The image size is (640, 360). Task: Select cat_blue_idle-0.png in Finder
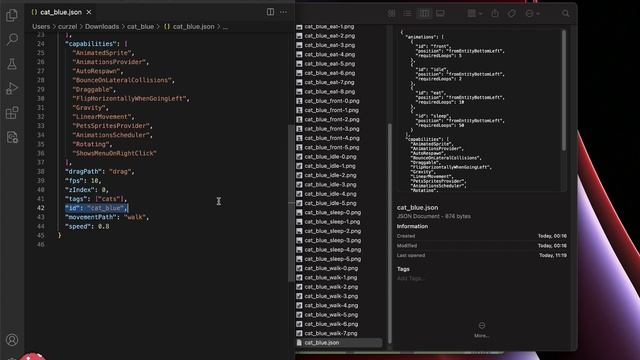tap(330, 157)
